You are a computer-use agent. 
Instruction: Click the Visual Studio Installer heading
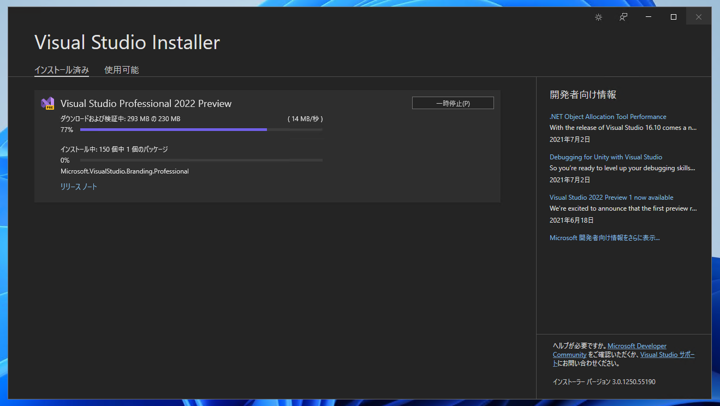pos(127,42)
